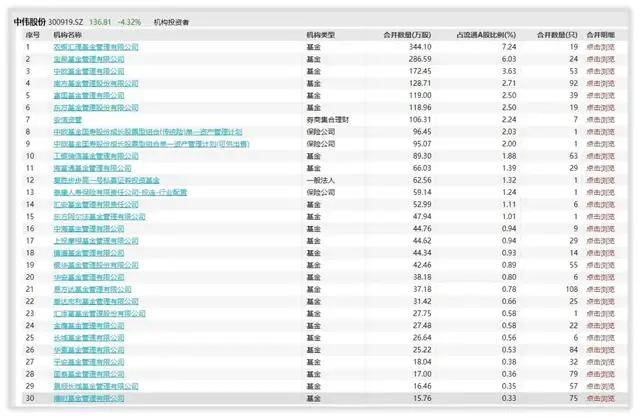Click the price value 136.81
This screenshot has width=640, height=418.
click(100, 22)
